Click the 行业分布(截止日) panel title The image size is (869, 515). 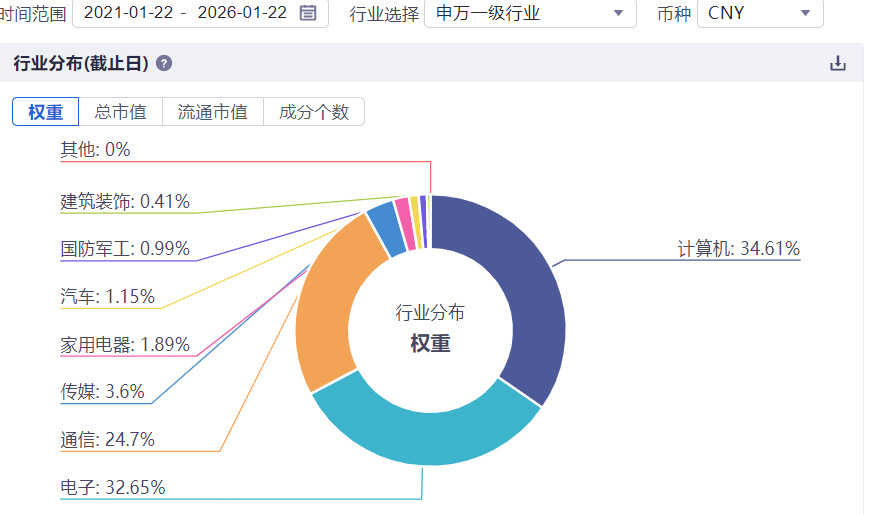click(81, 63)
